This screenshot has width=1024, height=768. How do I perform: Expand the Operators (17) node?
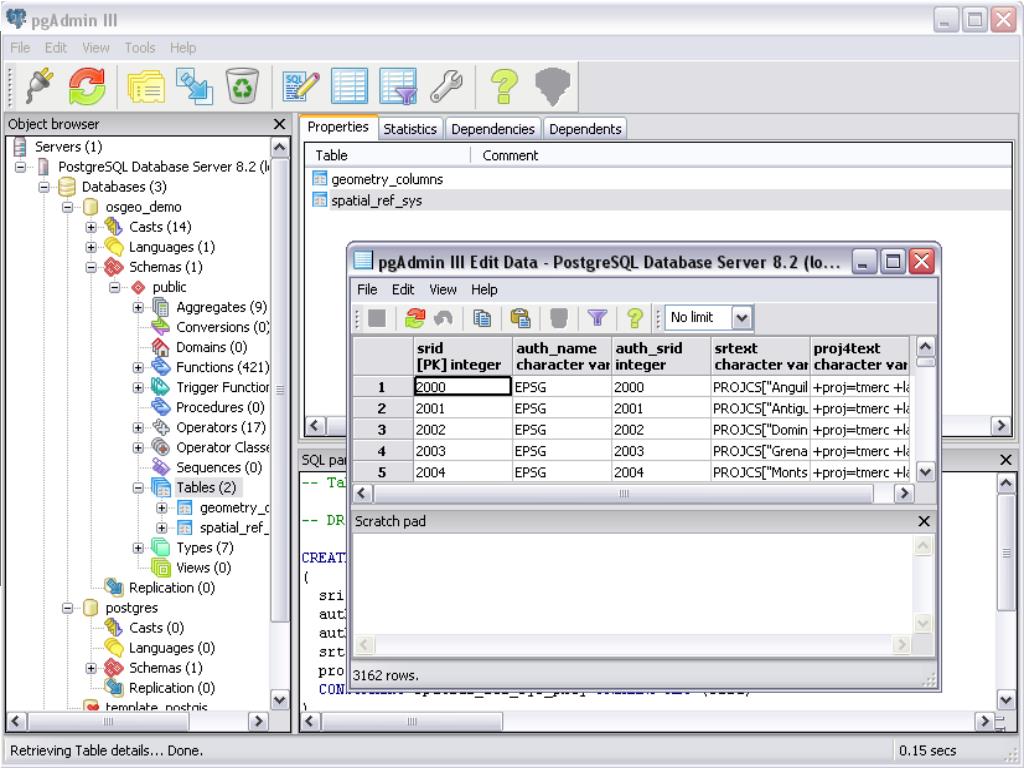(138, 428)
